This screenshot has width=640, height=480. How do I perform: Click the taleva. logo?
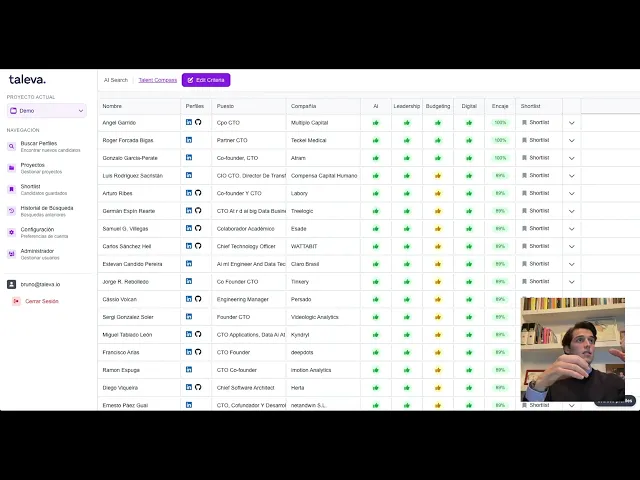[x=27, y=80]
